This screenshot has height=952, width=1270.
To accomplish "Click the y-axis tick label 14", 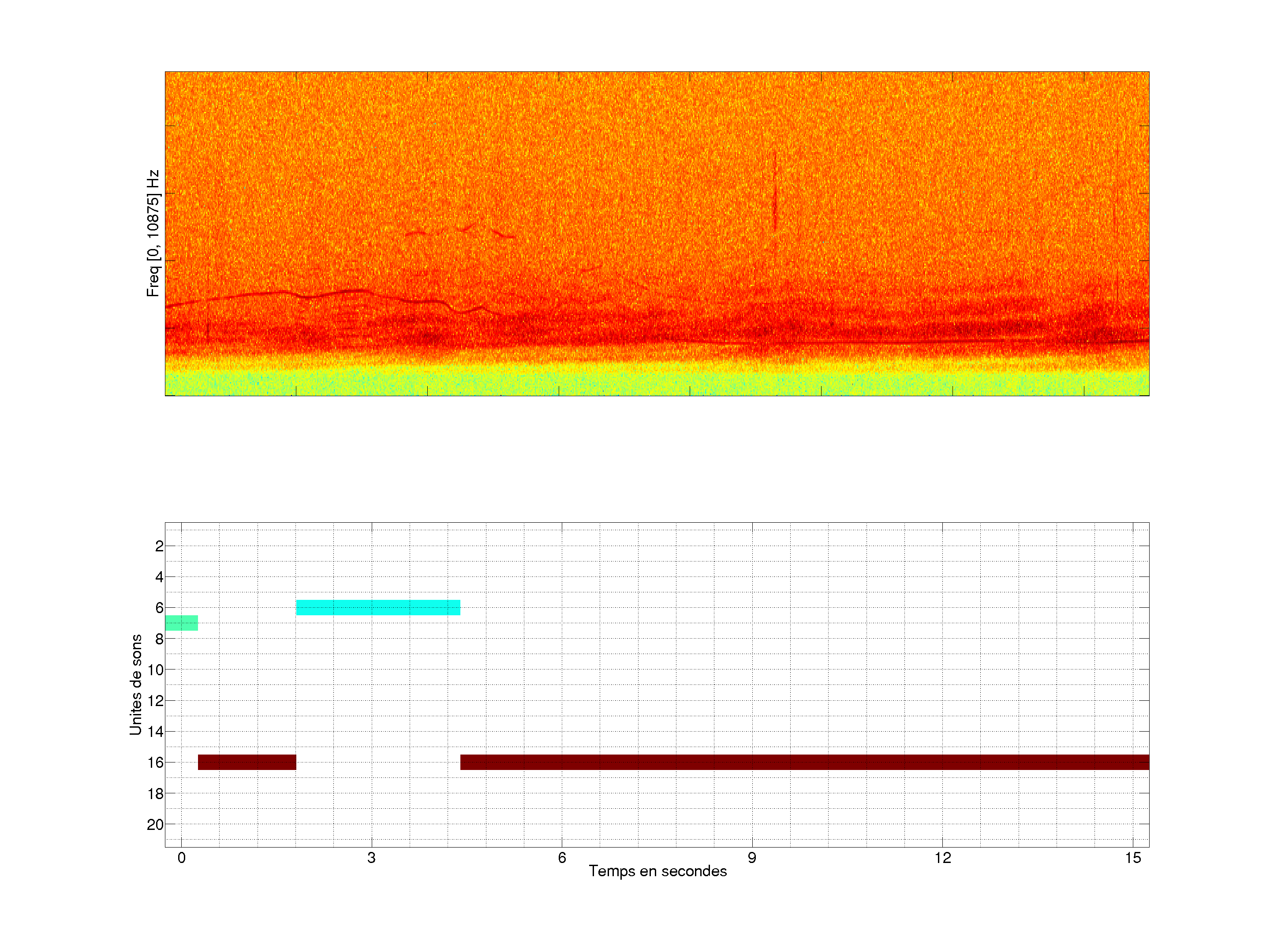I will click(x=156, y=732).
